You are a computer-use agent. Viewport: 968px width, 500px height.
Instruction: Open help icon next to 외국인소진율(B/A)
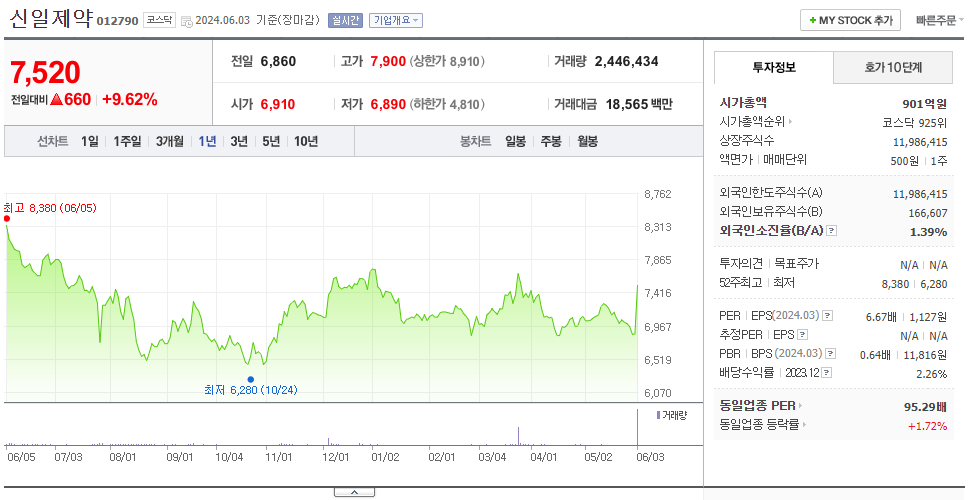pos(832,231)
